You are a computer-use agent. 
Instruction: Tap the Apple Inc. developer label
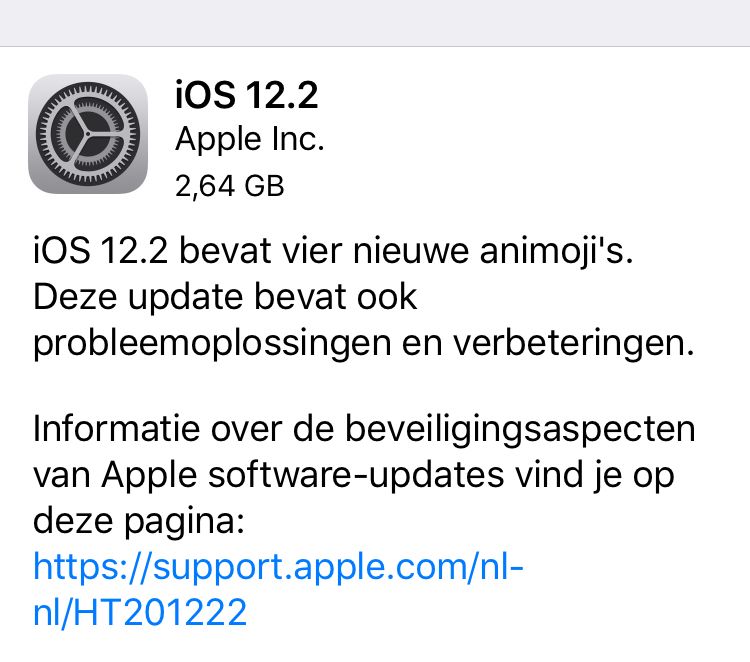(250, 139)
